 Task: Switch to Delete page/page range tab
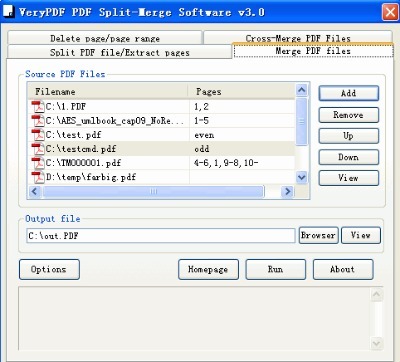[105, 38]
